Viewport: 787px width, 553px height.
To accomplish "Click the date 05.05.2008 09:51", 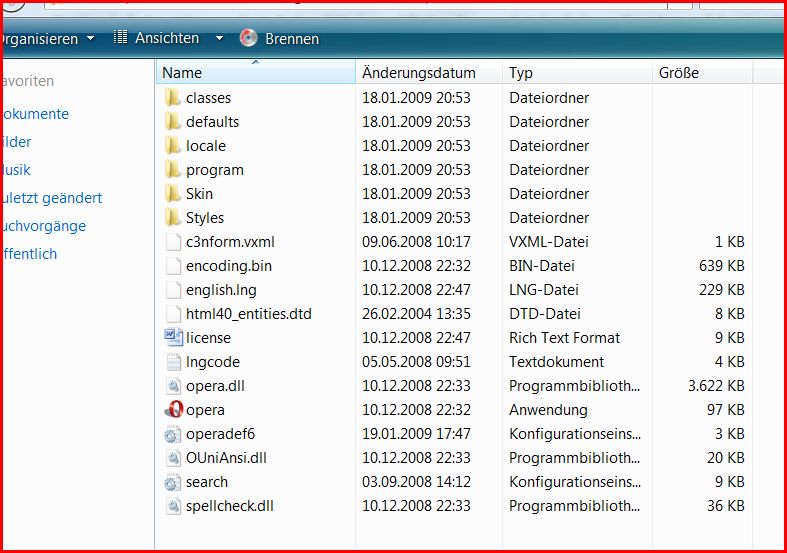I will 417,362.
